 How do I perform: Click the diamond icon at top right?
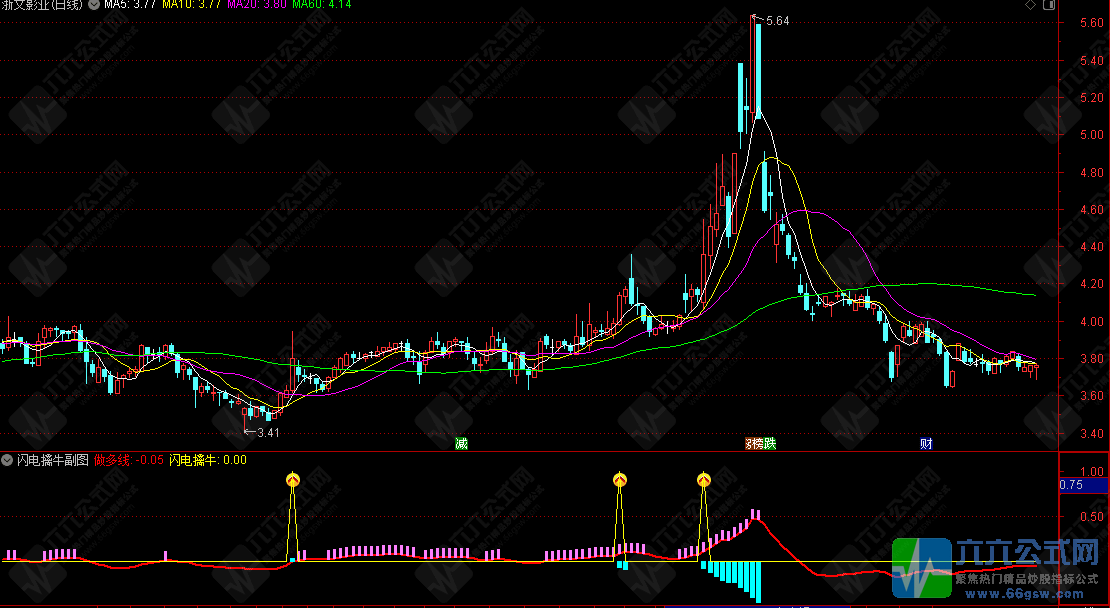point(1032,6)
